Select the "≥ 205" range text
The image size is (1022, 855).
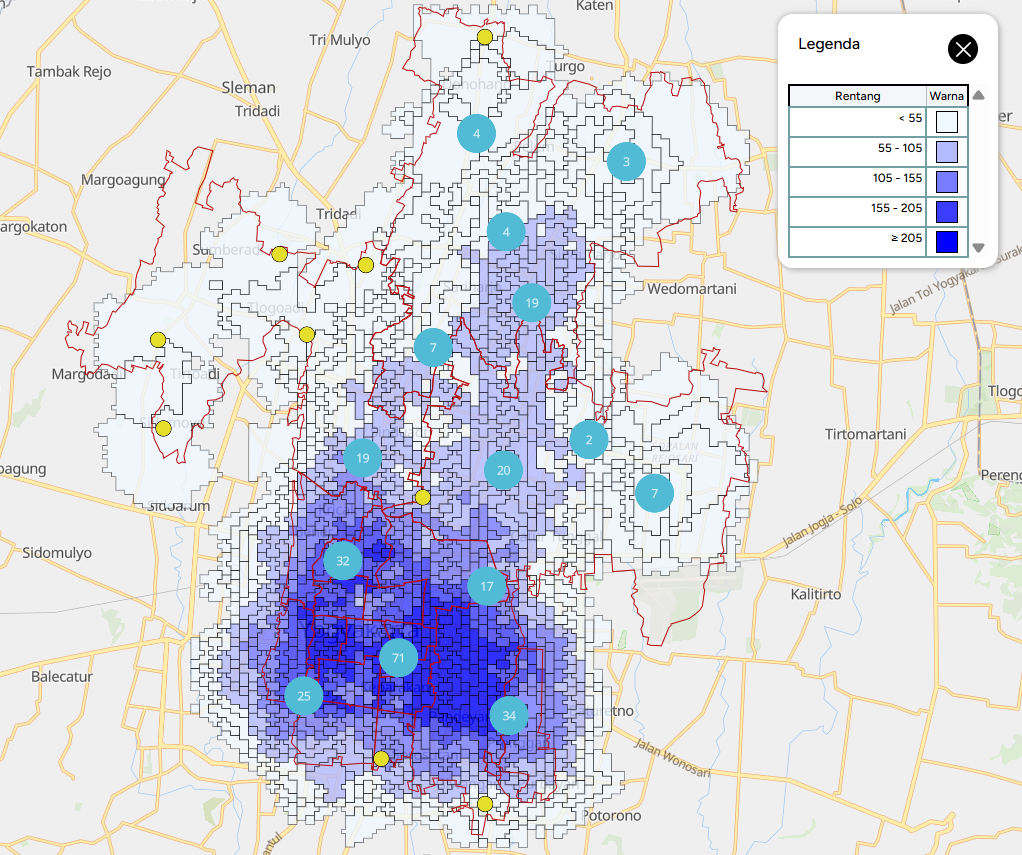point(907,238)
